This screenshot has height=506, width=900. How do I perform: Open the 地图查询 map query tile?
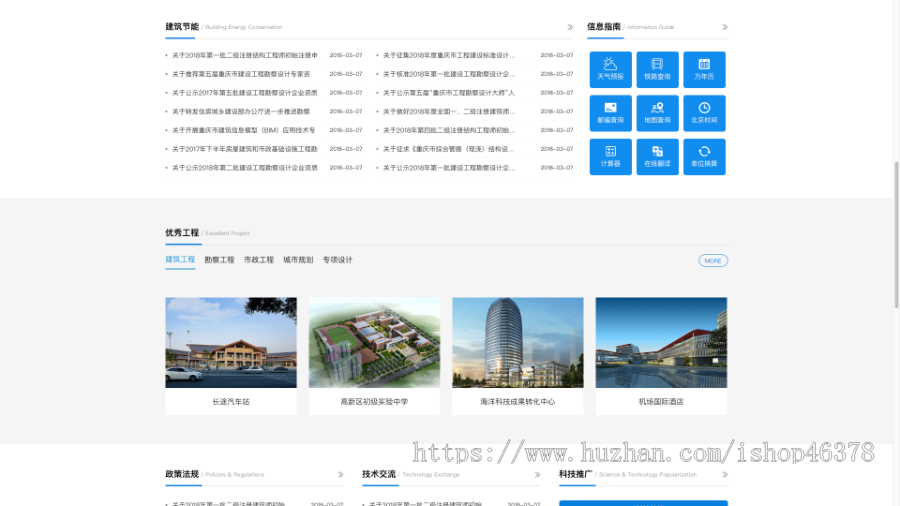(x=657, y=113)
